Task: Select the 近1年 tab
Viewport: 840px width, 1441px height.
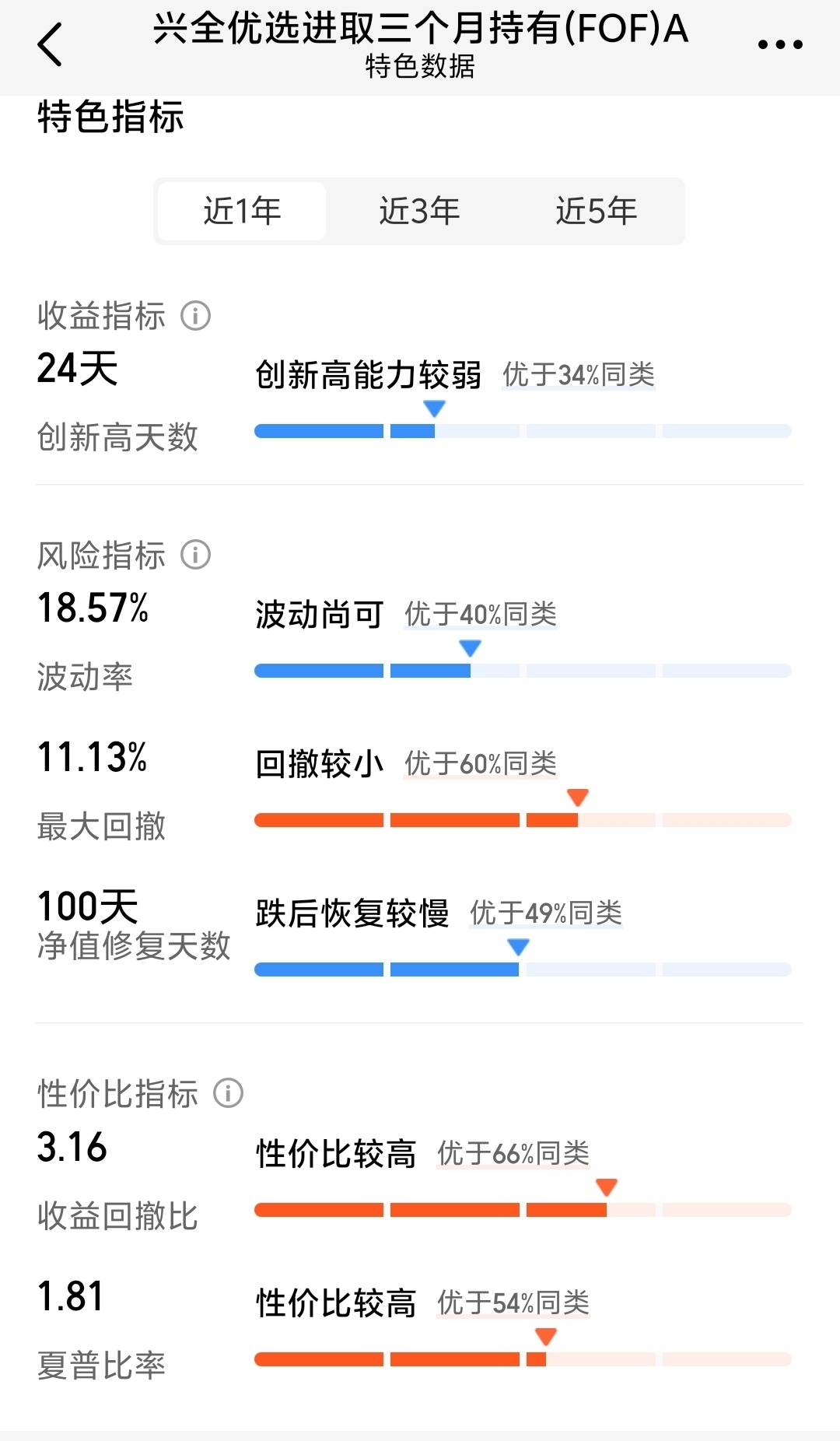Action: pos(242,211)
